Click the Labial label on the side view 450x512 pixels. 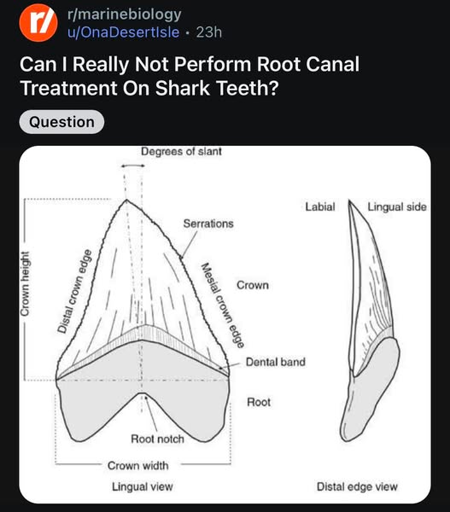pyautogui.click(x=320, y=207)
